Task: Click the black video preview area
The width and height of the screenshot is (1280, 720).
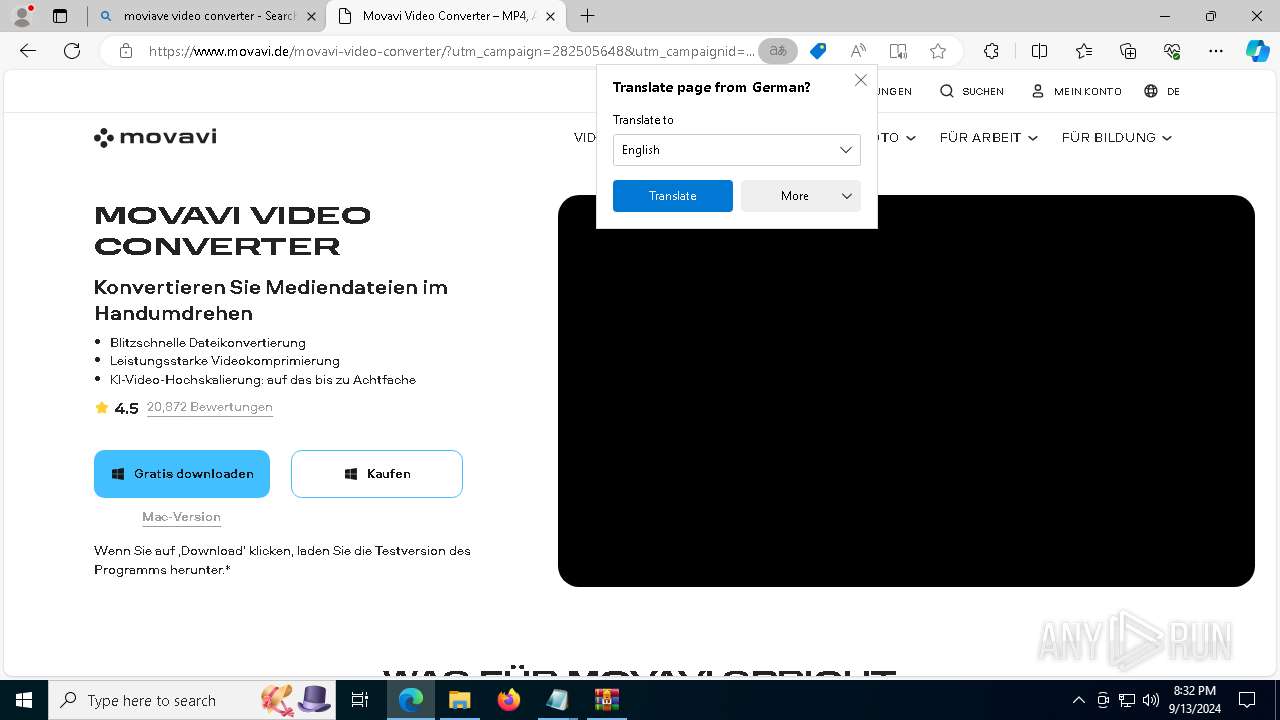Action: tap(906, 391)
